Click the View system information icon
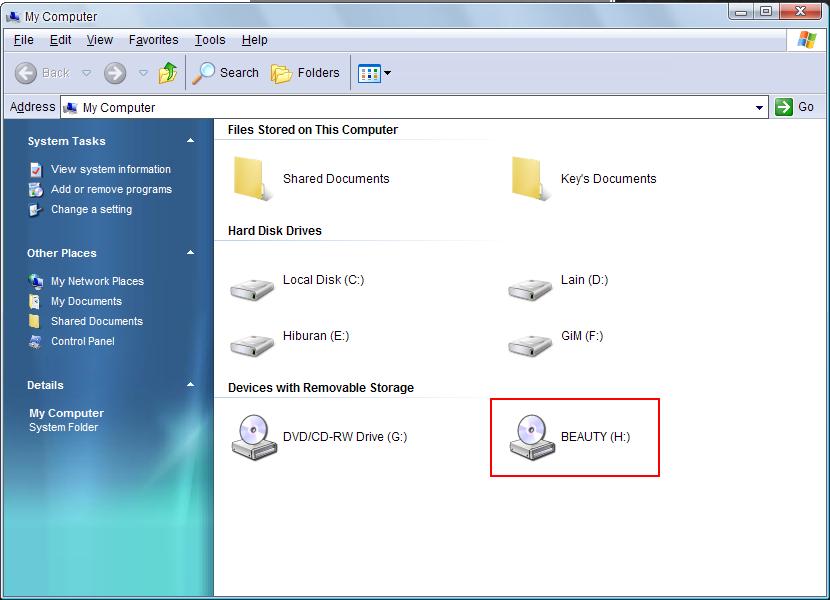 click(x=36, y=169)
